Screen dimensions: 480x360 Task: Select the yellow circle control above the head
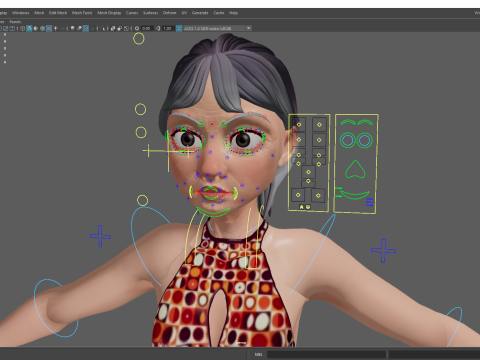139,39
